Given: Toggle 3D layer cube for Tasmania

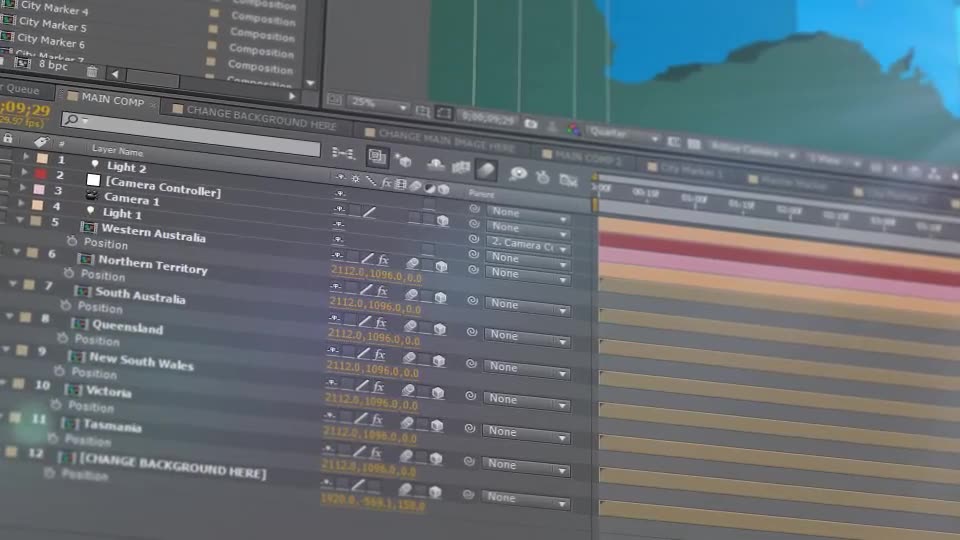Looking at the screenshot, I should 436,458.
